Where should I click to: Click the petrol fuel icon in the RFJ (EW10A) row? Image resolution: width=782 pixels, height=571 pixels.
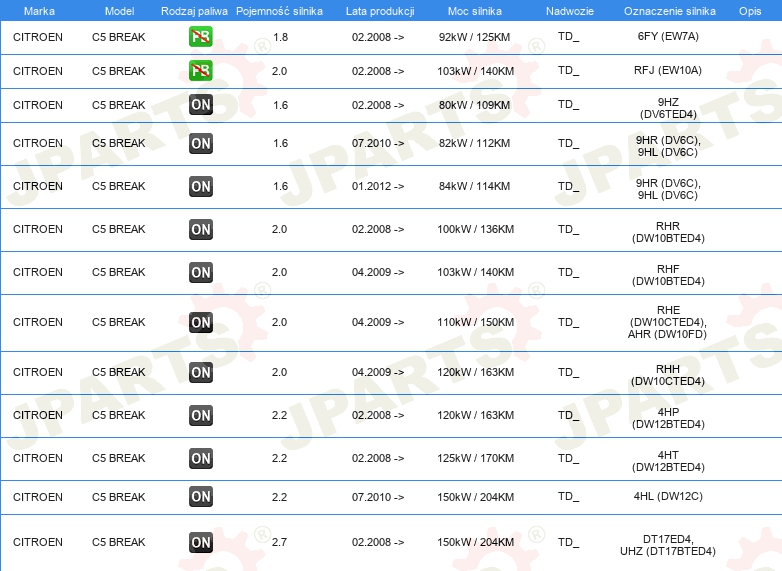pos(200,71)
